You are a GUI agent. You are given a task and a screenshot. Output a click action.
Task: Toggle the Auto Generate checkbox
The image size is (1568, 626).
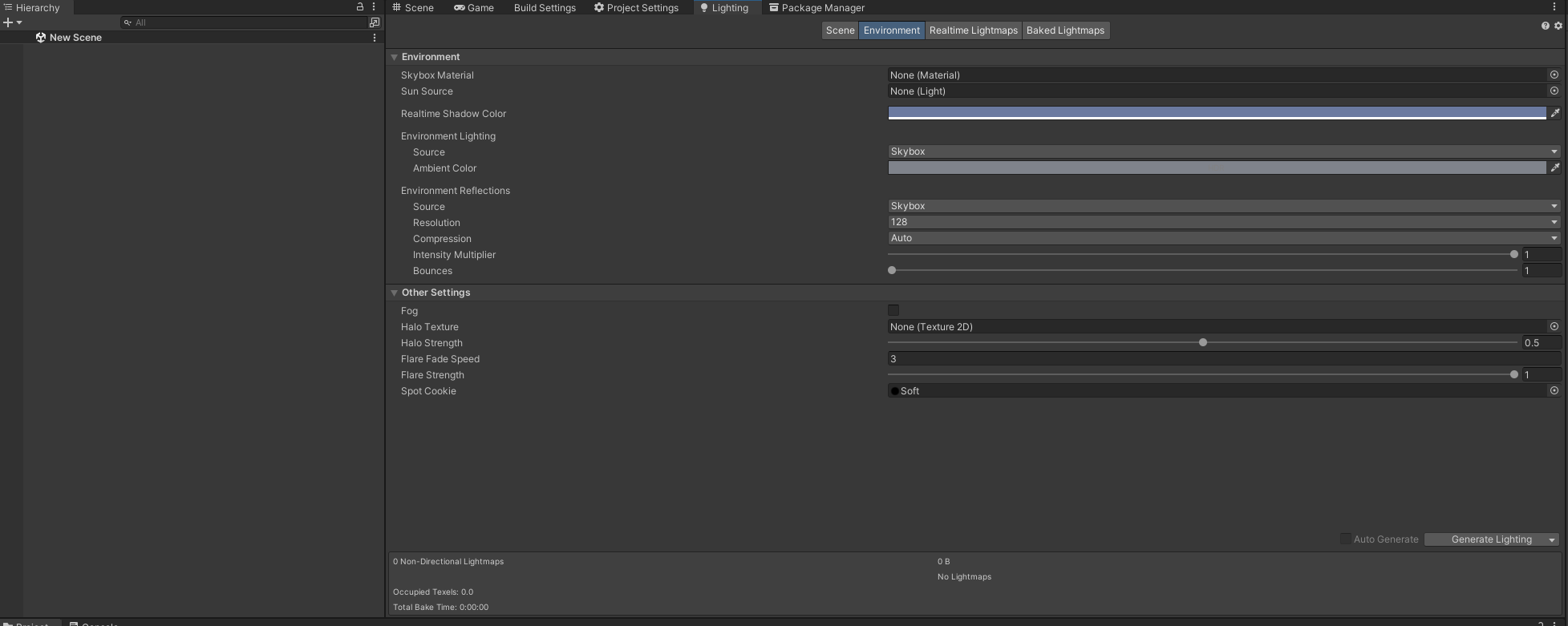[x=1345, y=539]
